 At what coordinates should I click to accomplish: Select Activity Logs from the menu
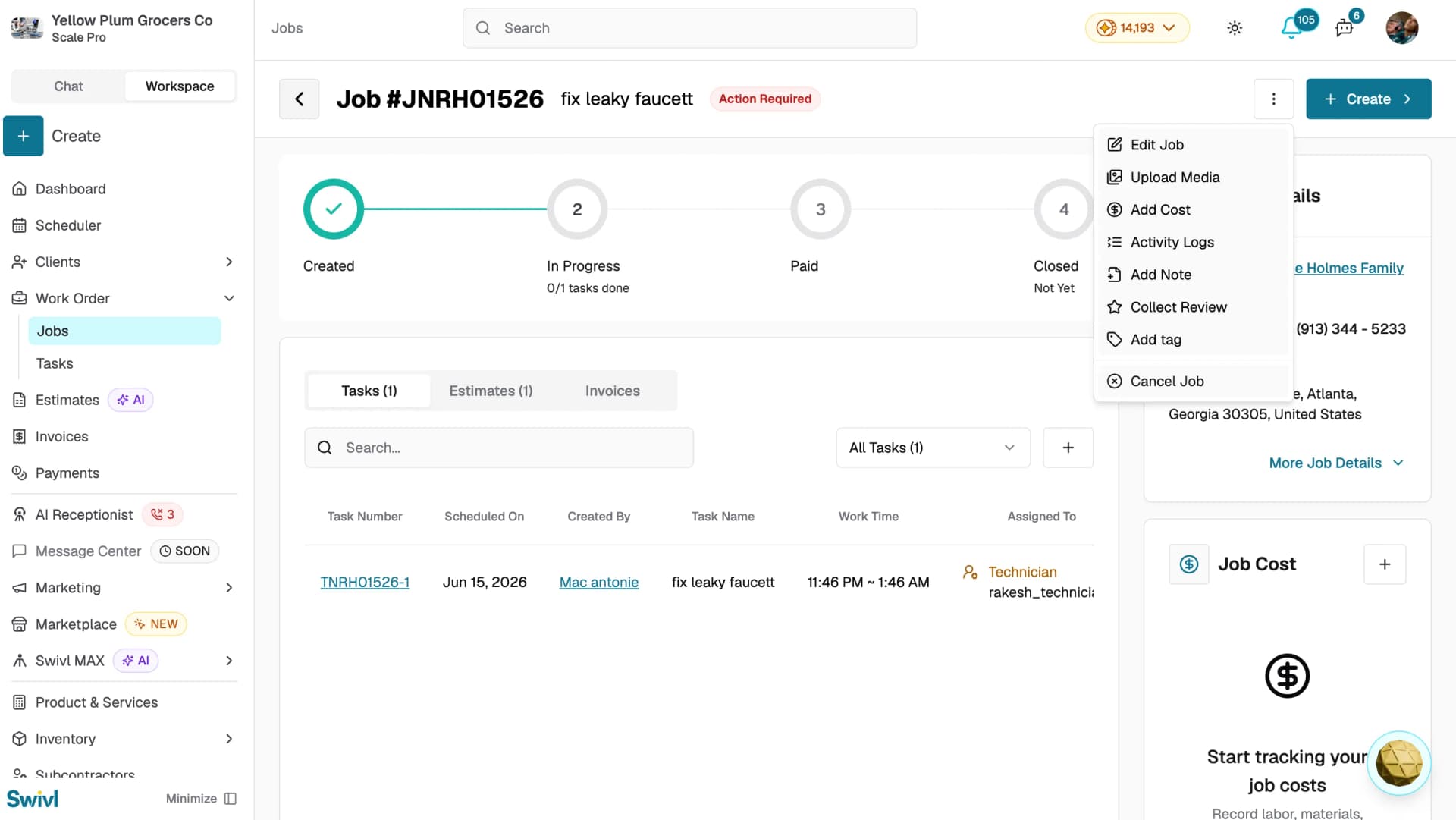click(1193, 243)
